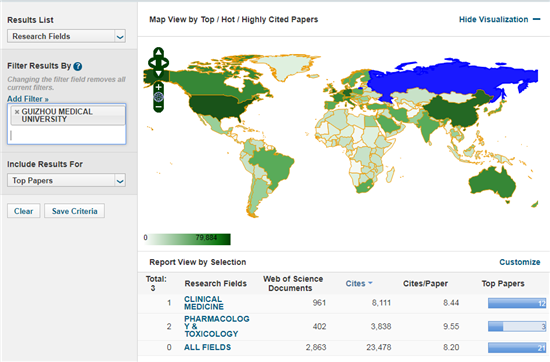Open the ALL FIELDS link
Screen dimensions: 550x362
point(207,347)
